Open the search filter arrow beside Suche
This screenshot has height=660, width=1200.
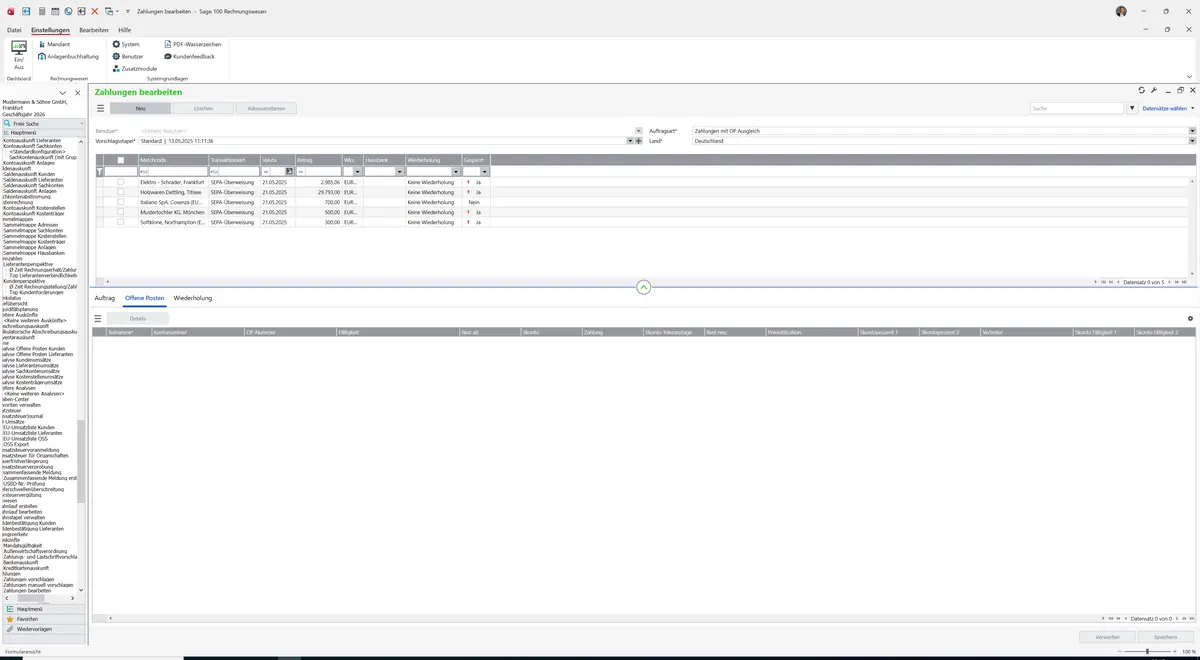(x=1132, y=108)
